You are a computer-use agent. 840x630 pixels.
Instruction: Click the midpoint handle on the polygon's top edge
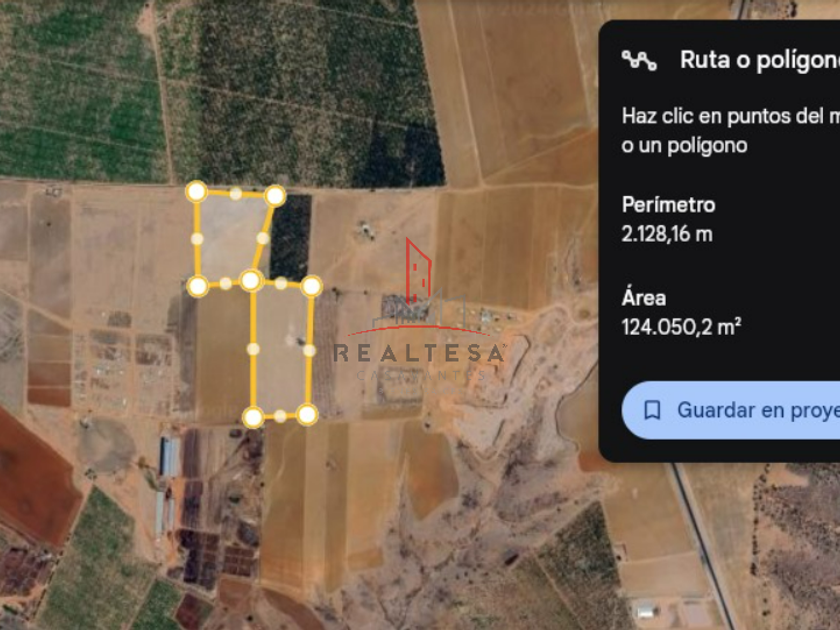236,194
